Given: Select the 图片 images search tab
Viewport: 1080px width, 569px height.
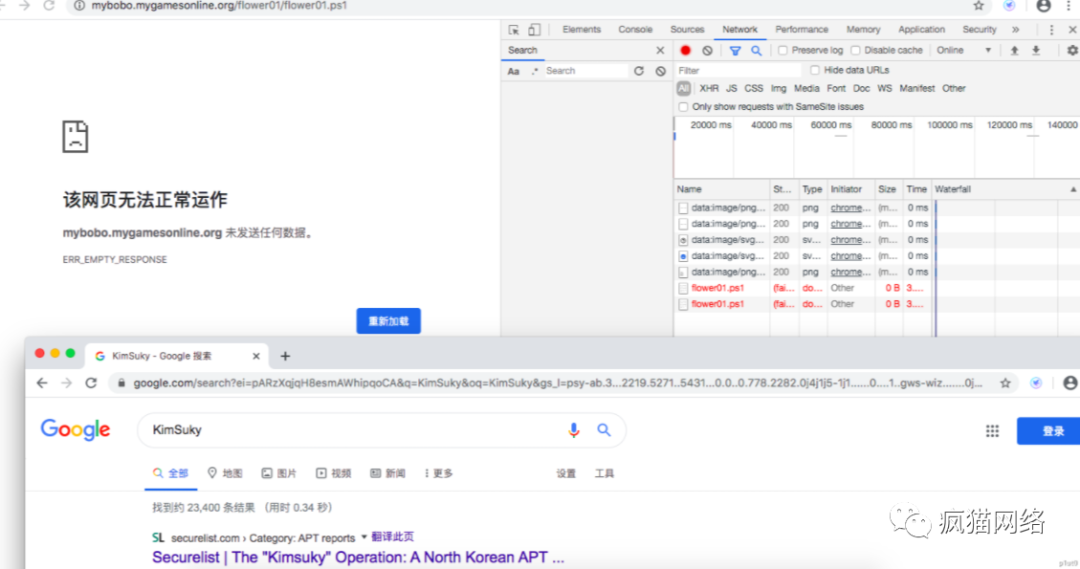Looking at the screenshot, I should 279,473.
